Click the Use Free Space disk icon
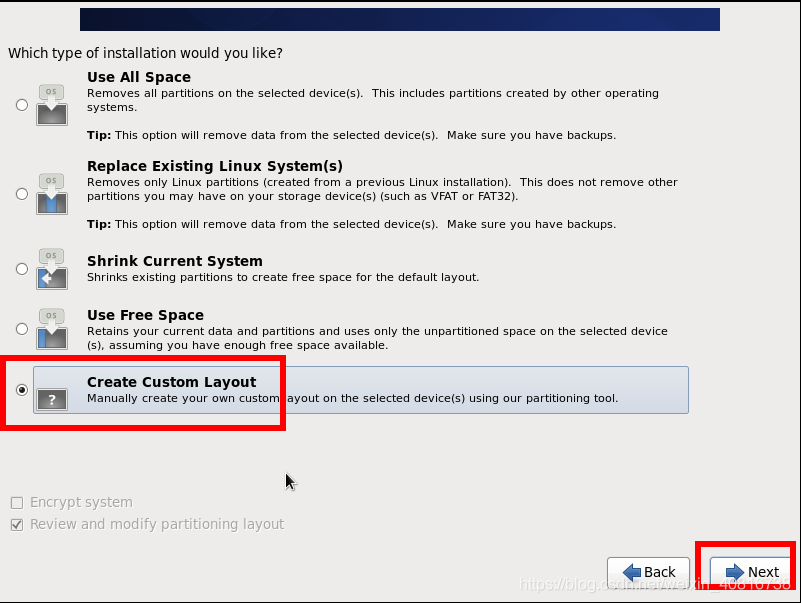The width and height of the screenshot is (801, 603). click(52, 329)
